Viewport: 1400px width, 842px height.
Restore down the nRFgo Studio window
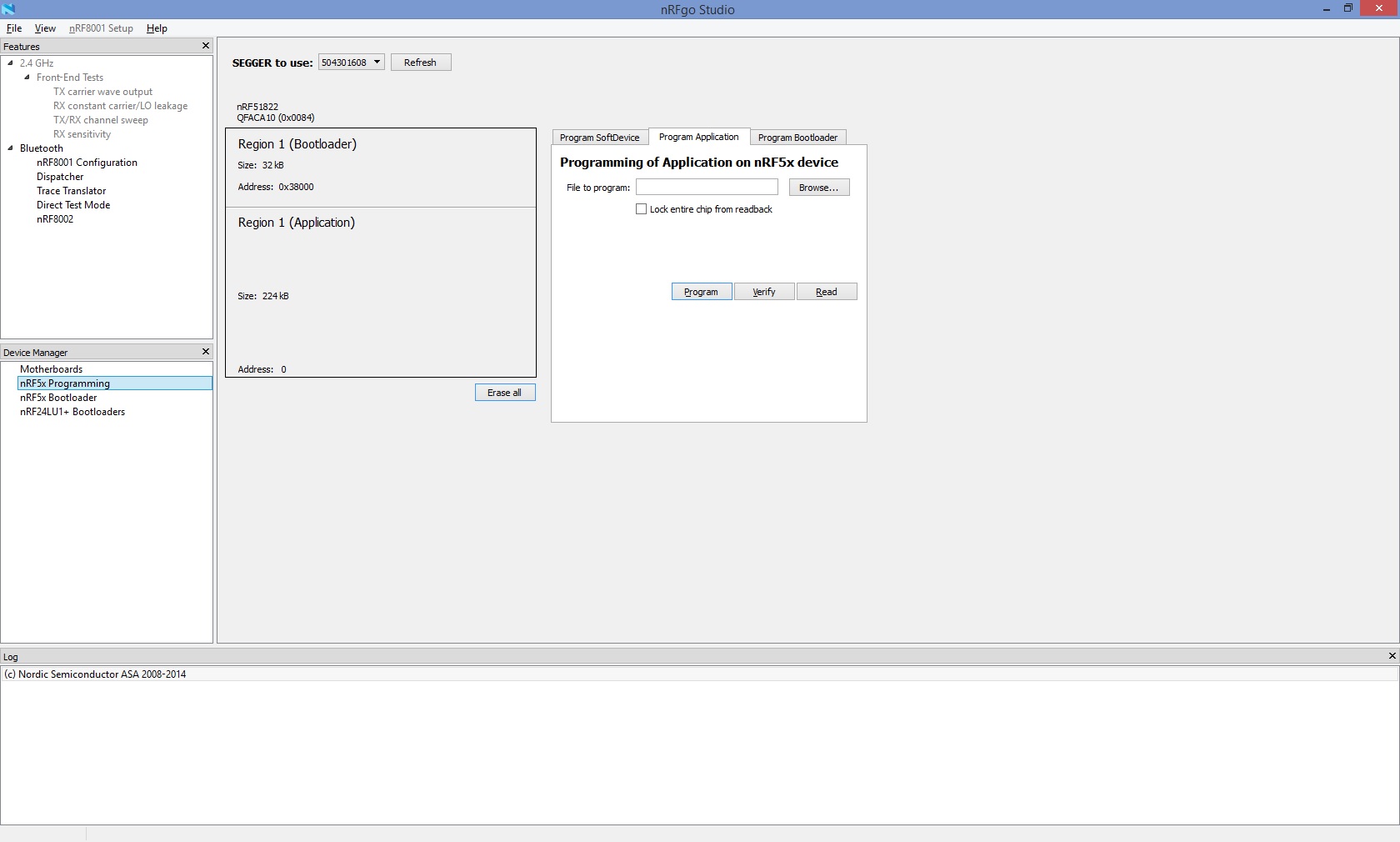tap(1347, 9)
